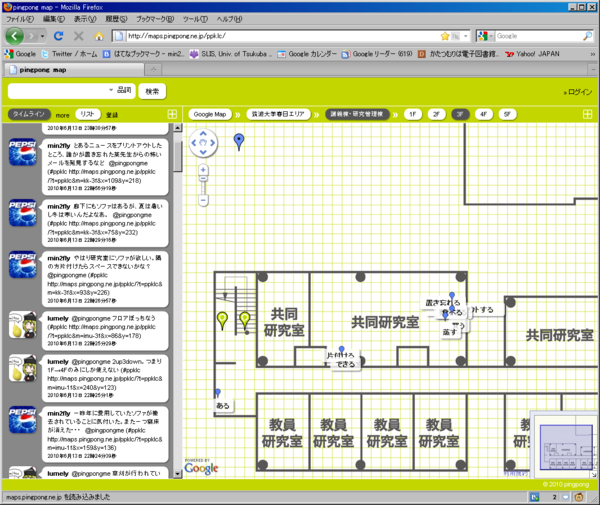600x505 pixels.
Task: Click the 登録 link in left panel
Action: pyautogui.click(x=112, y=115)
